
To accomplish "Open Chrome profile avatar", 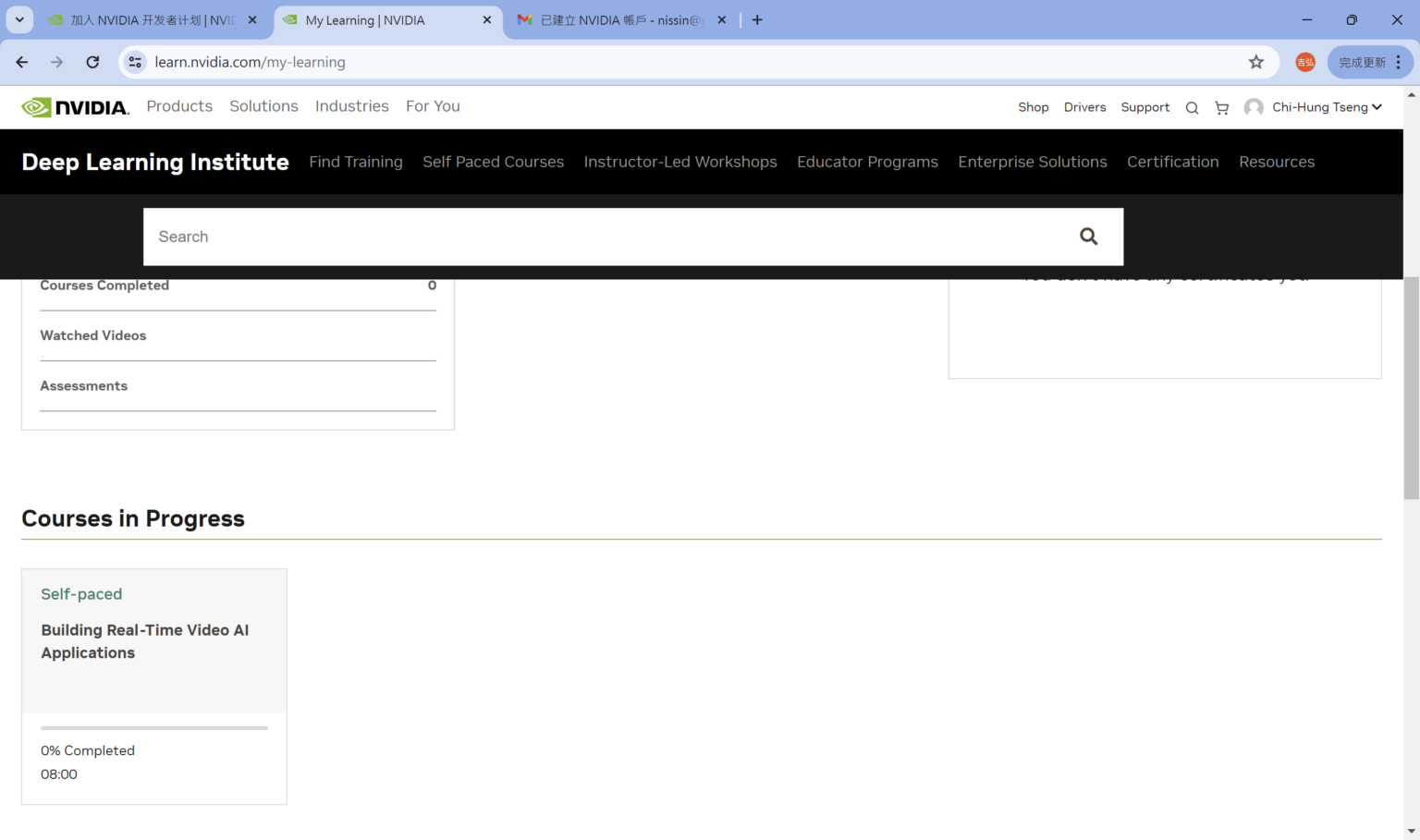I will click(1304, 62).
